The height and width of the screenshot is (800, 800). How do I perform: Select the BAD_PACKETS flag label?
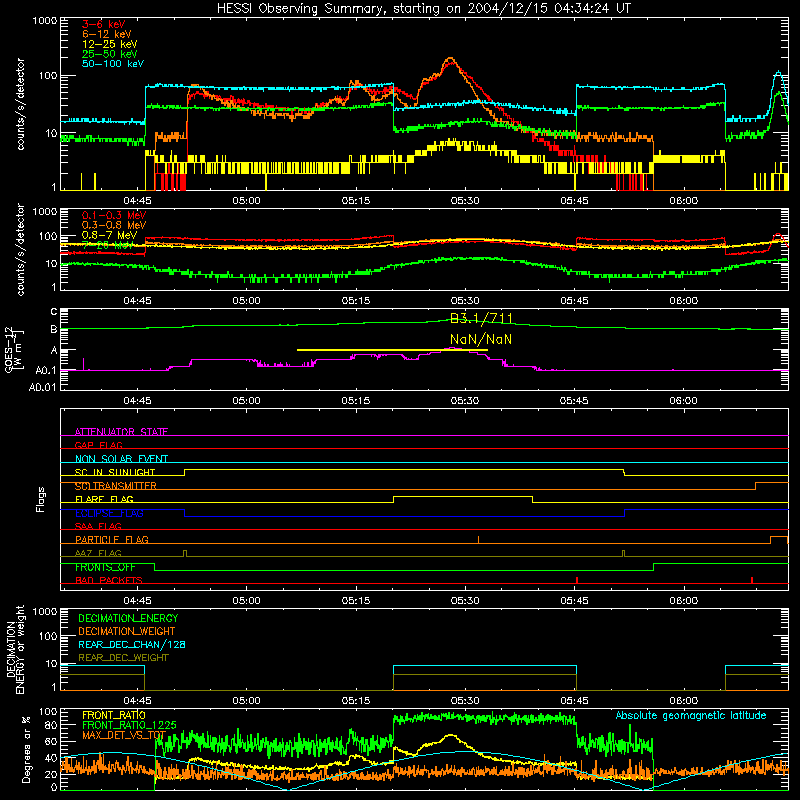pyautogui.click(x=109, y=580)
